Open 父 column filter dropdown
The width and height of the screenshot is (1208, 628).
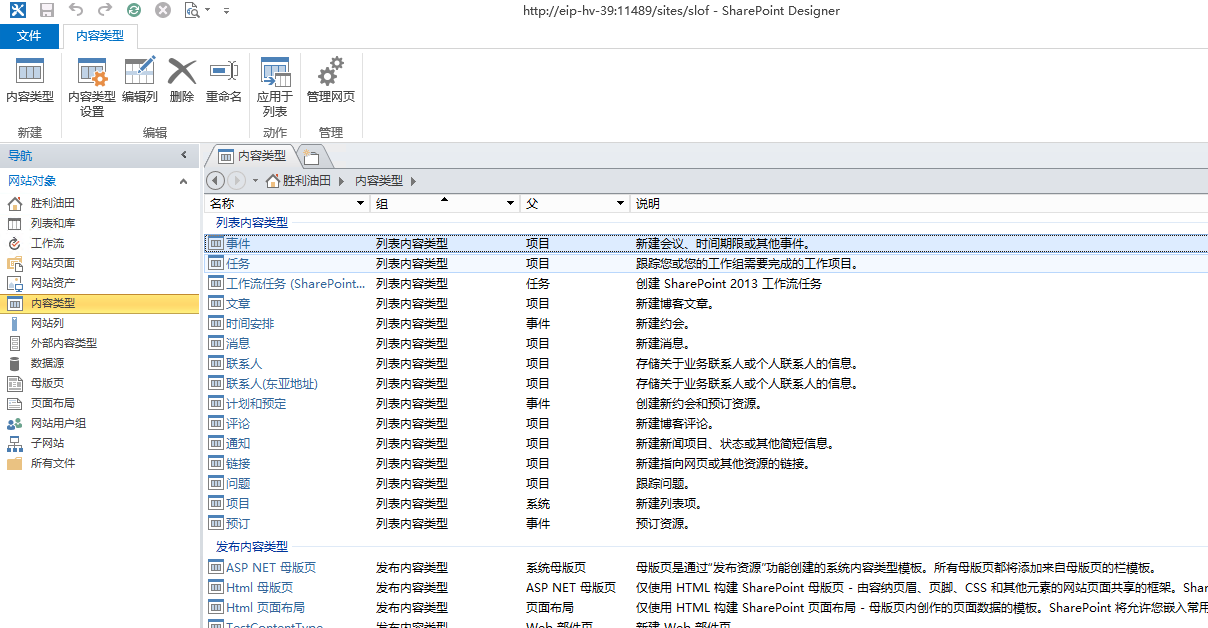(x=621, y=203)
